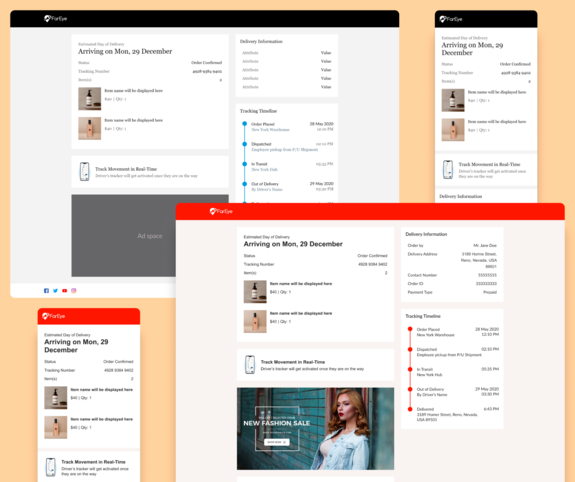Click tracking number 4928 9384 9402 in red mobile page
Screen dimensions: 575x482
(x=119, y=370)
